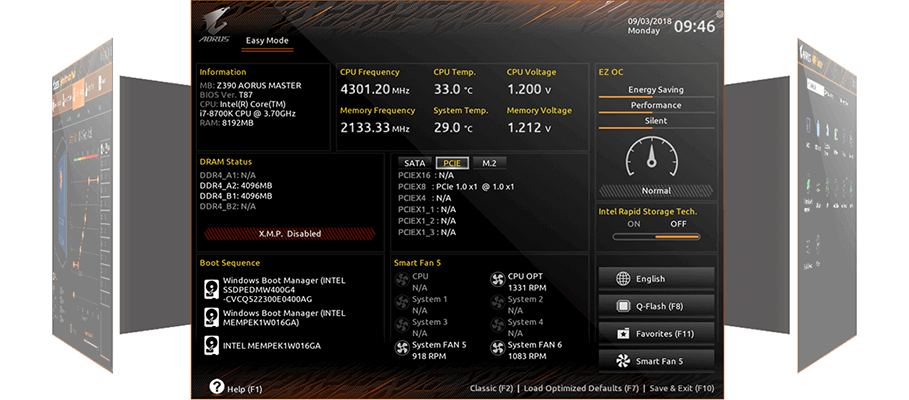This screenshot has width=909, height=400.
Task: Switch to Classic (F2) mode
Action: click(x=492, y=388)
